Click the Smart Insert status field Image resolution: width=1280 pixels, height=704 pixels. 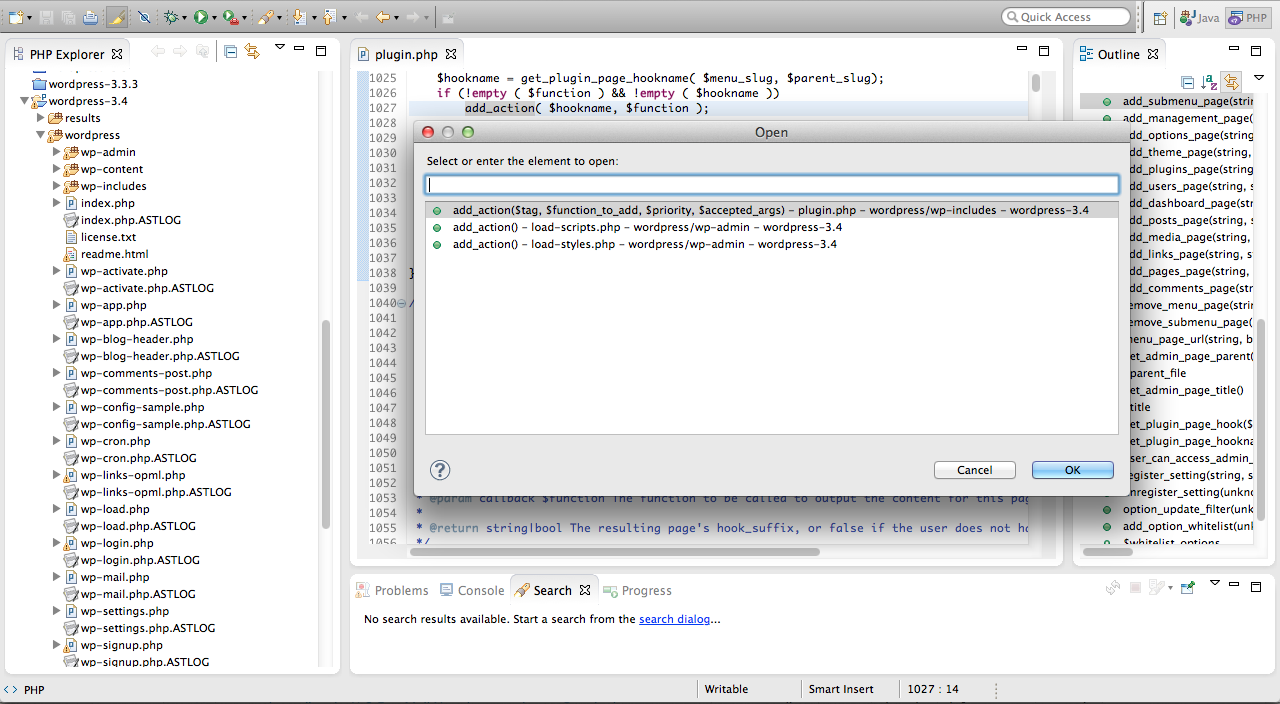click(x=841, y=689)
